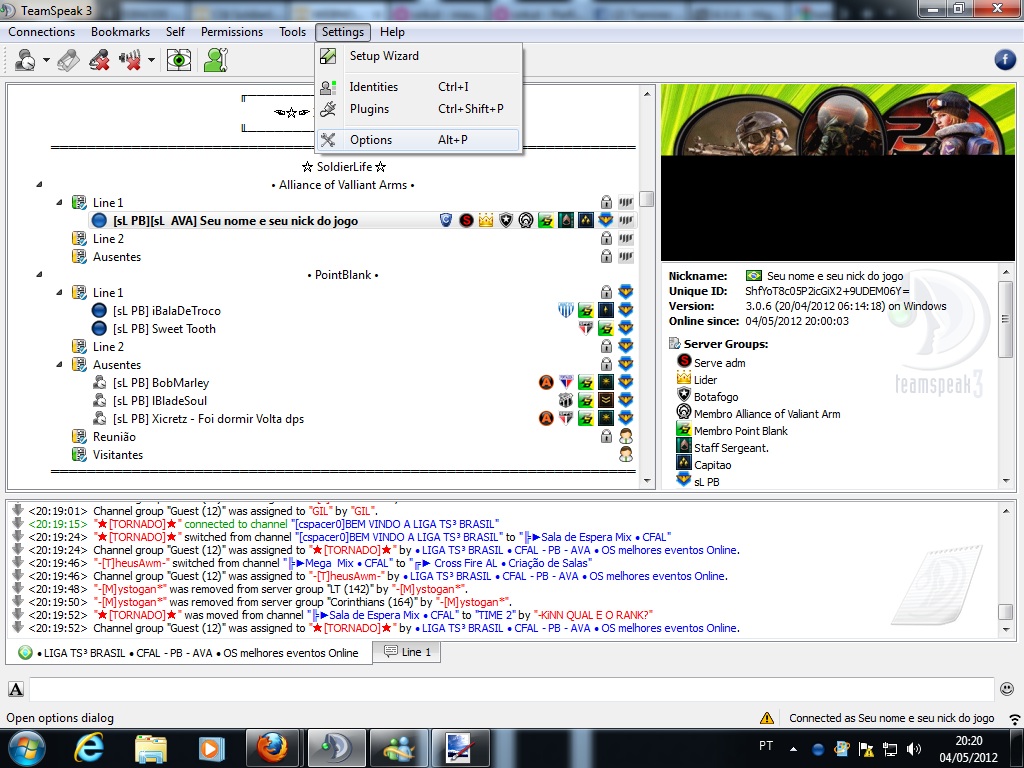
Task: Toggle subscribe to all channels eye icon
Action: click(179, 60)
